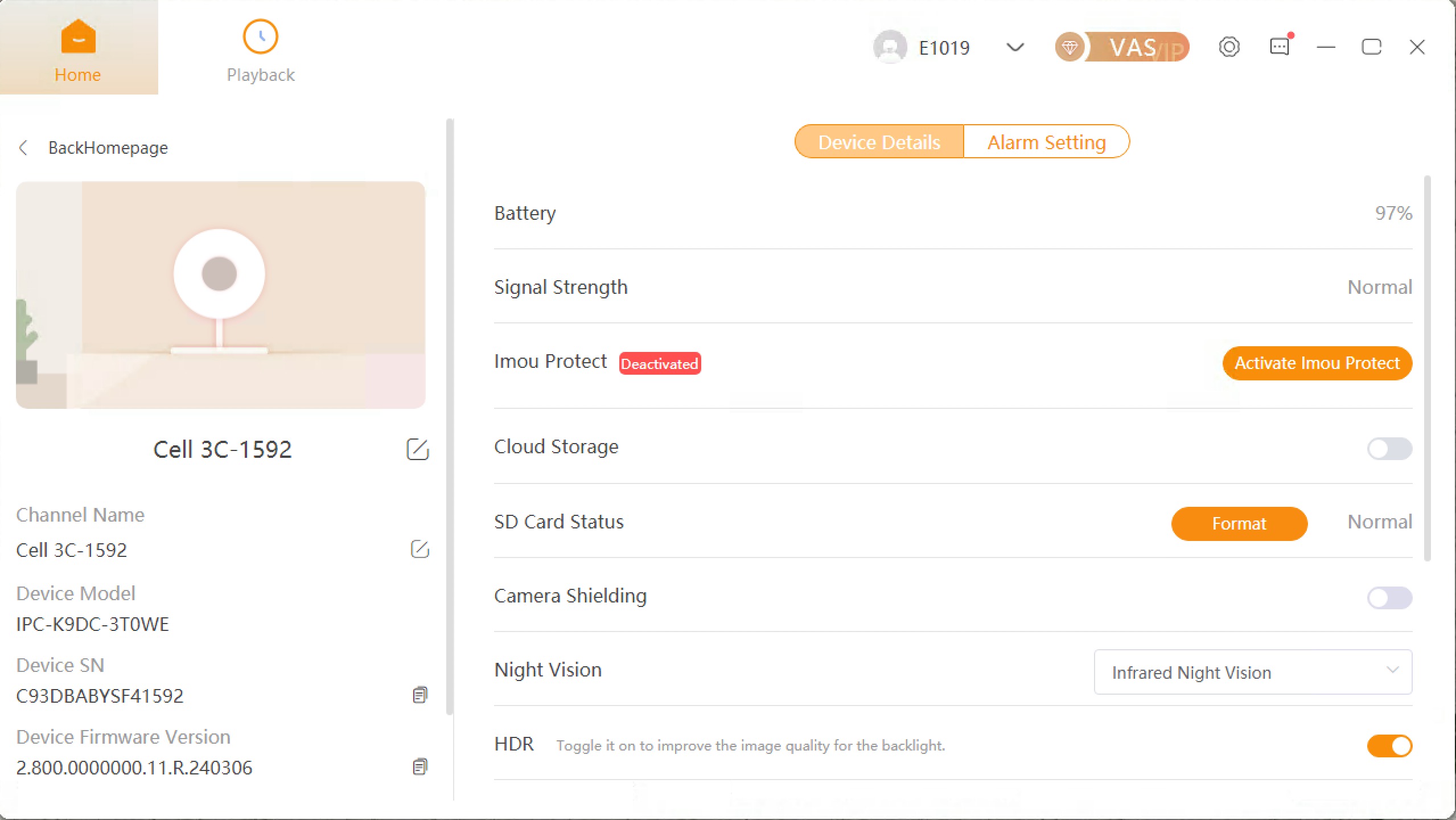Screen dimensions: 1456x820
Task: Copy the Device Firmware Version
Action: tap(420, 767)
